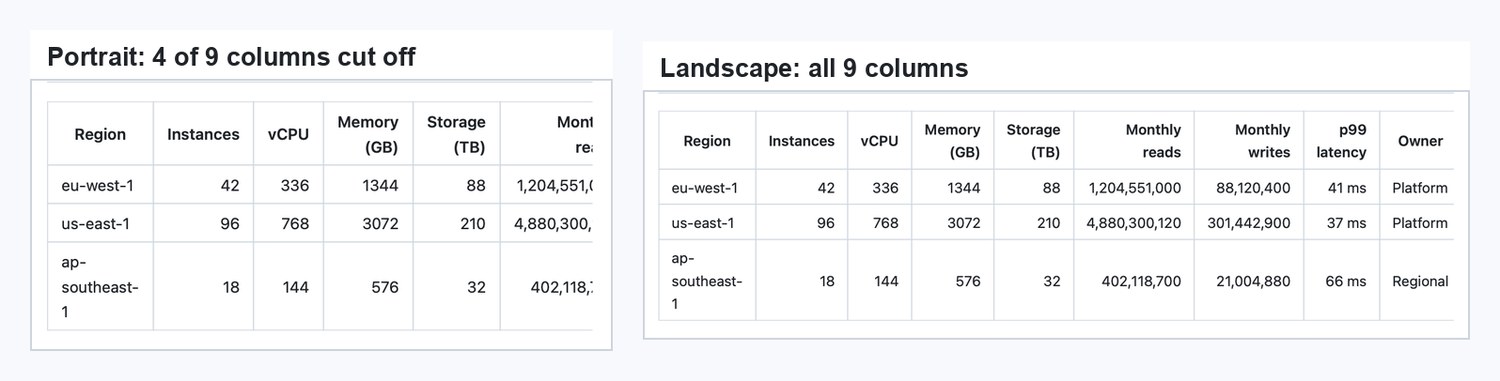Select the monthly writes value 301,442,900

1249,223
